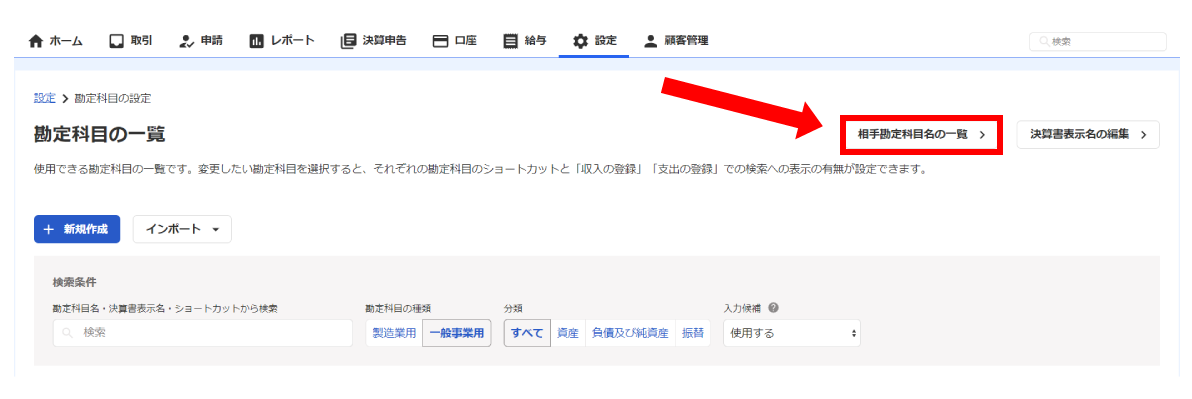The height and width of the screenshot is (399, 1192).
Task: Open 相手勘定科目名の一覧 page
Action: coord(921,135)
